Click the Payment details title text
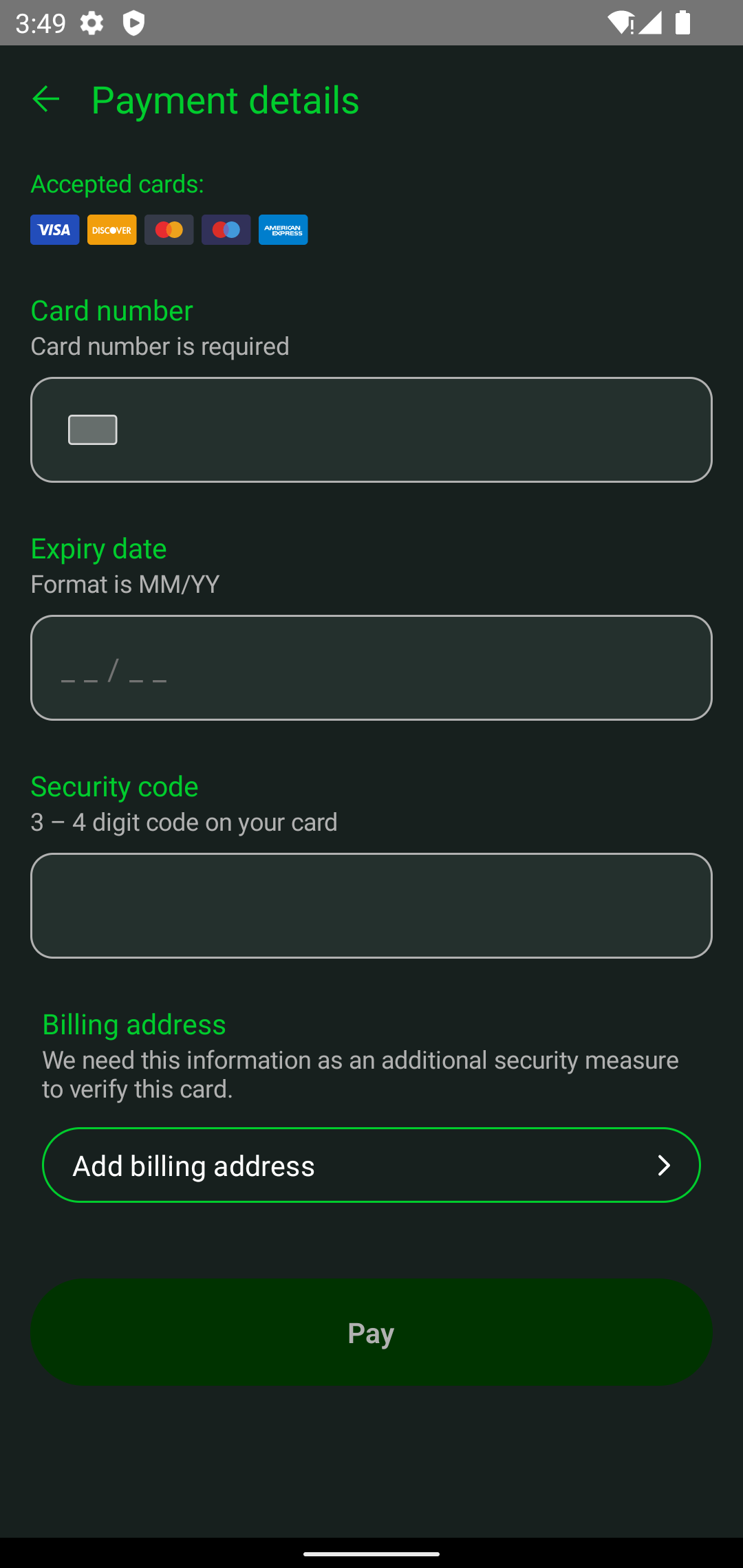743x1568 pixels. click(x=225, y=99)
